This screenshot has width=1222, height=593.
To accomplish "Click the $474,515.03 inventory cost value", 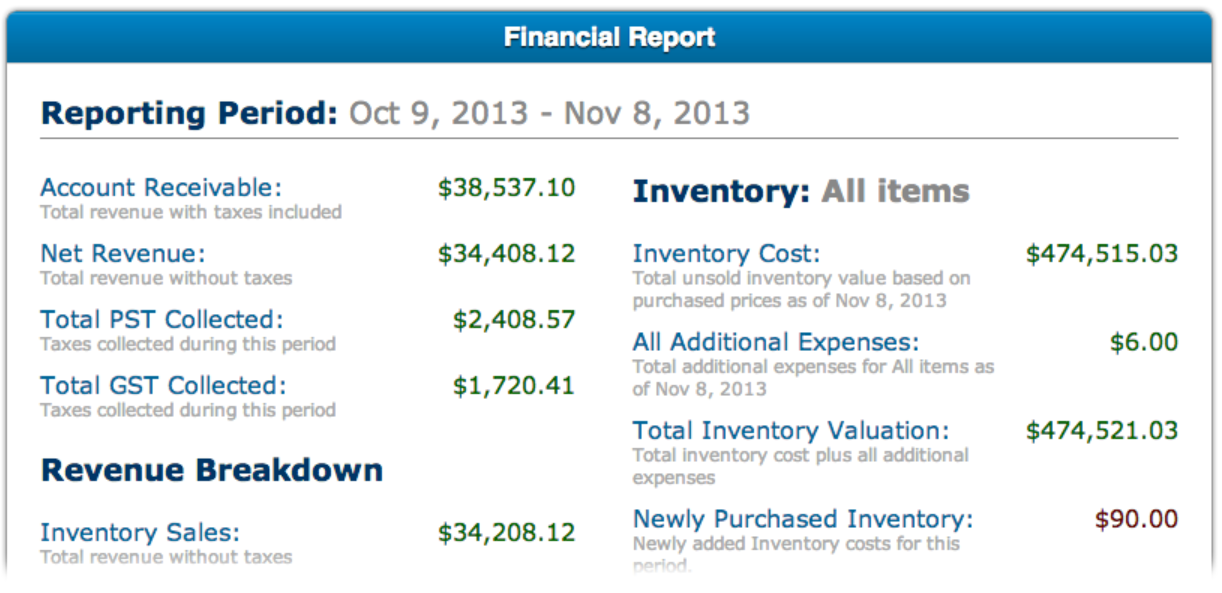I will coord(1102,254).
